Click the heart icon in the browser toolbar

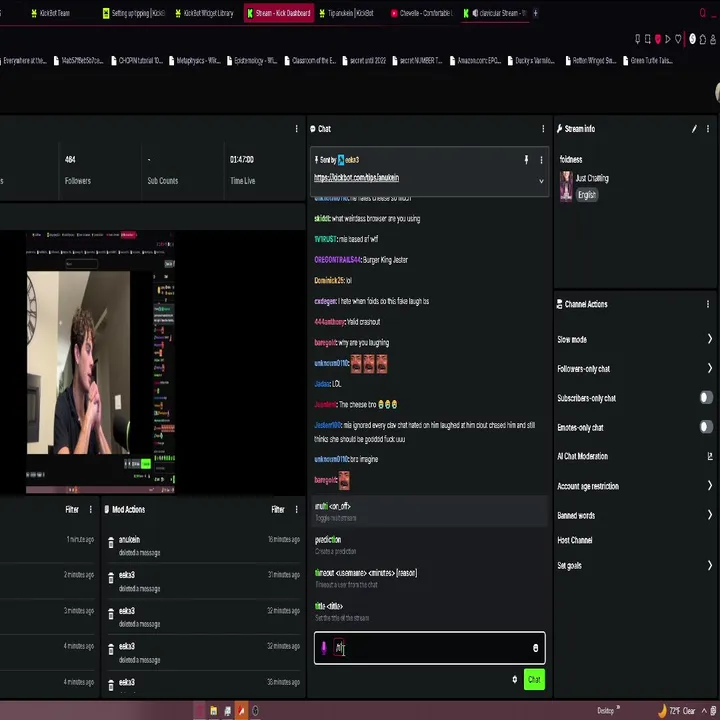click(x=678, y=39)
